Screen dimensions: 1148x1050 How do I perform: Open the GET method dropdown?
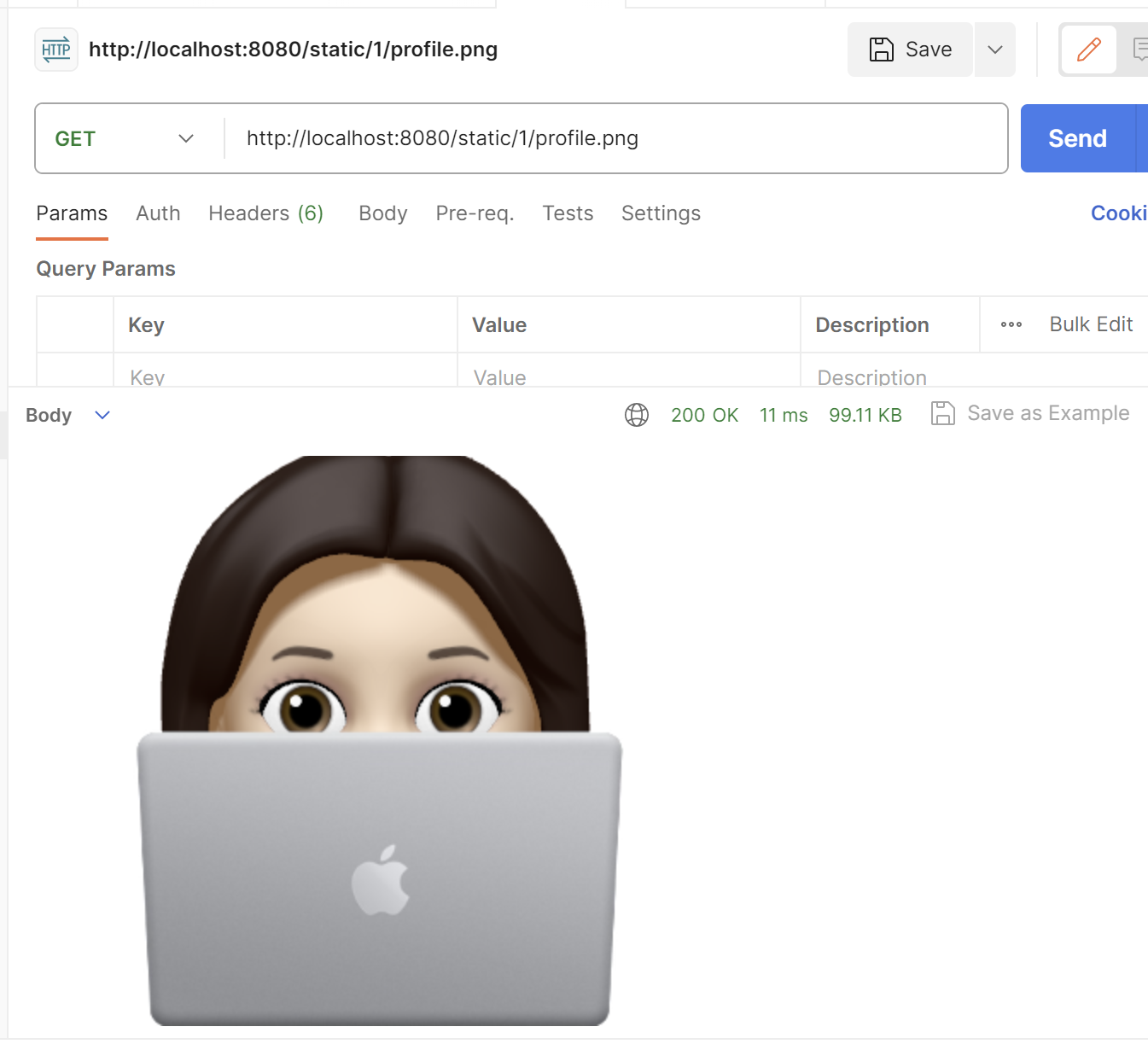click(125, 138)
